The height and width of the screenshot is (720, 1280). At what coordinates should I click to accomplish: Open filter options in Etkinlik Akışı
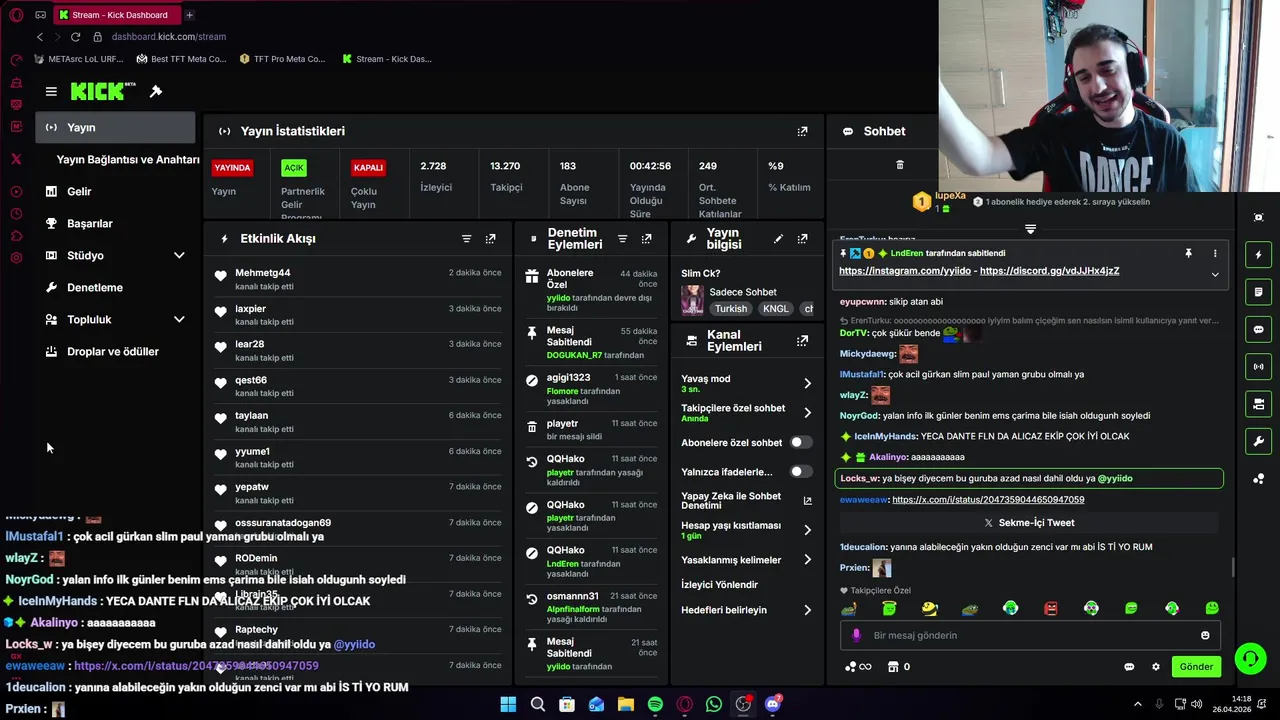(466, 239)
